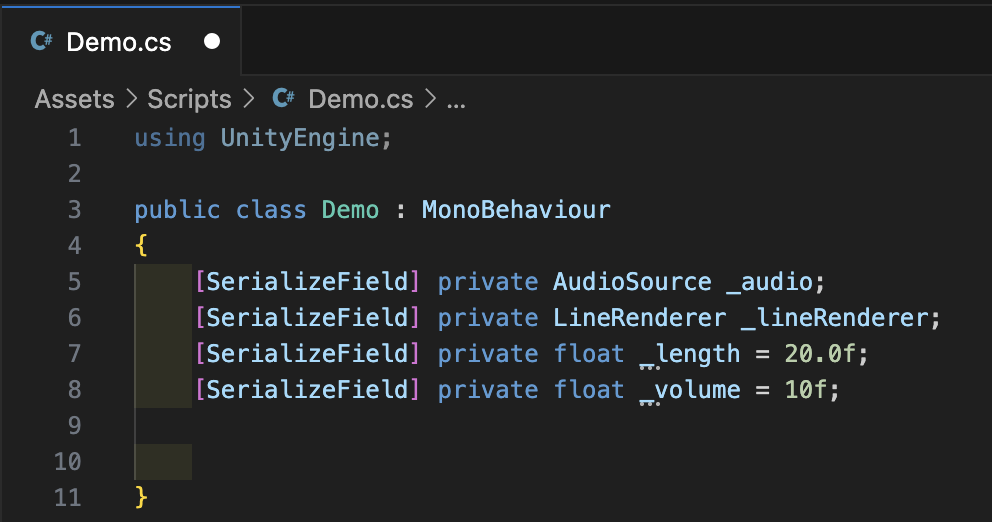
Task: Click the UnityEngine namespace on line 1
Action: tap(300, 137)
